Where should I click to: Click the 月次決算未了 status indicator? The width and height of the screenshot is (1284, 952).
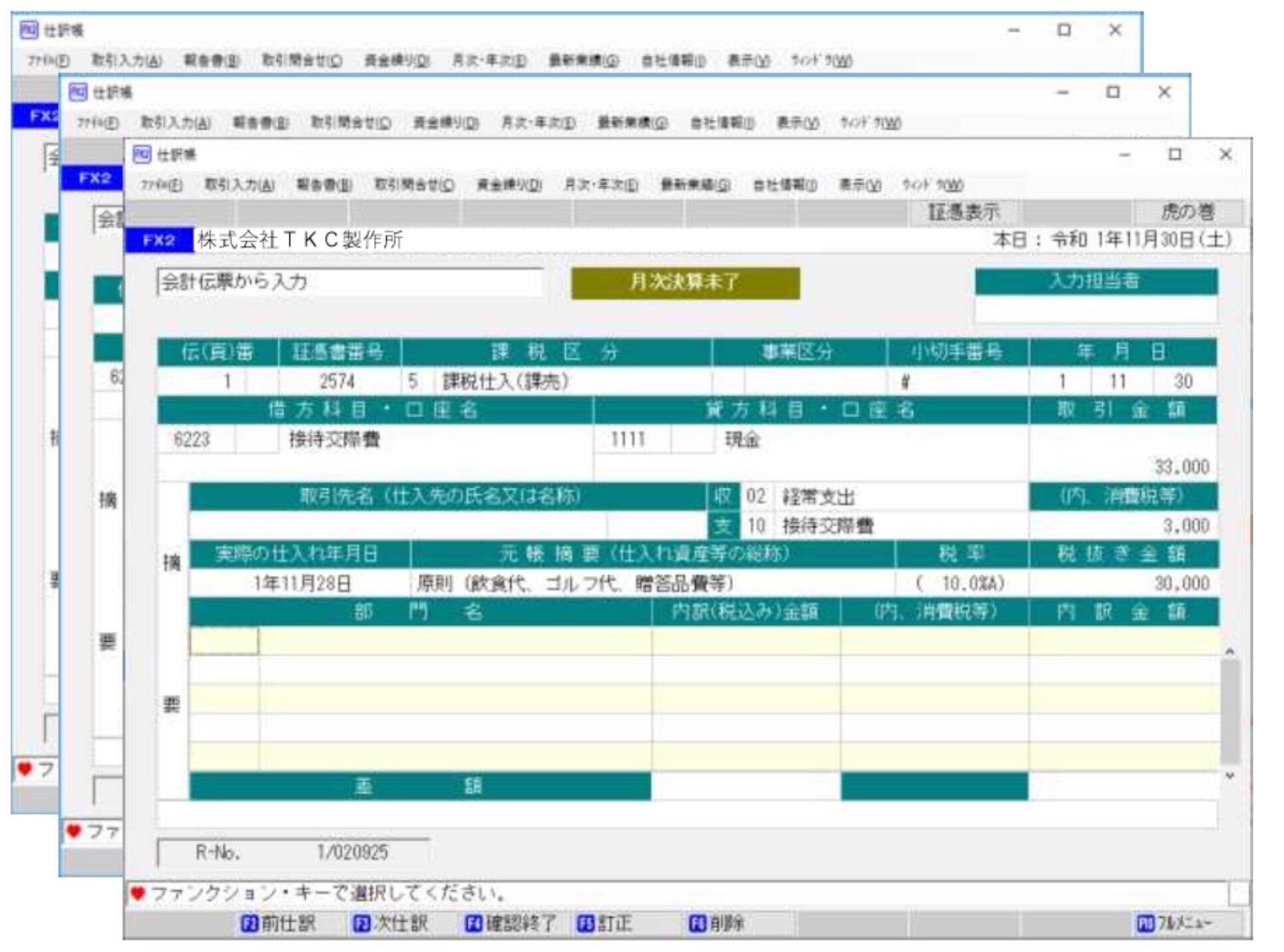coord(685,283)
